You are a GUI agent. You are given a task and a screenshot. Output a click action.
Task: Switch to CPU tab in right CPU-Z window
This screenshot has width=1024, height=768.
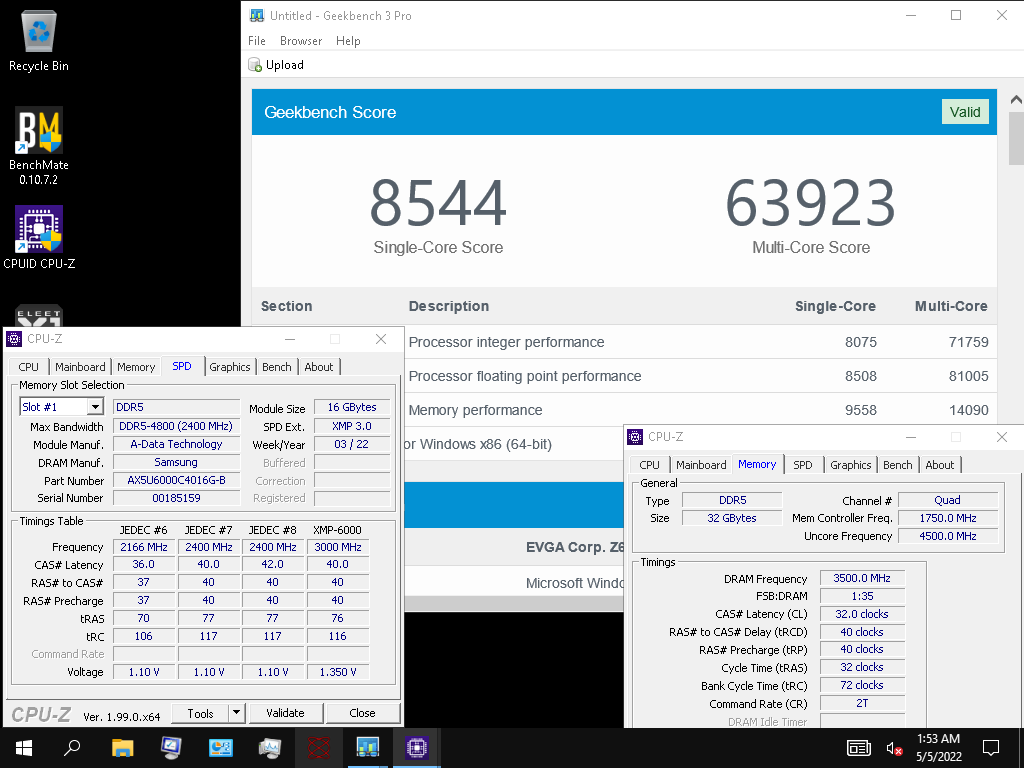pos(649,465)
